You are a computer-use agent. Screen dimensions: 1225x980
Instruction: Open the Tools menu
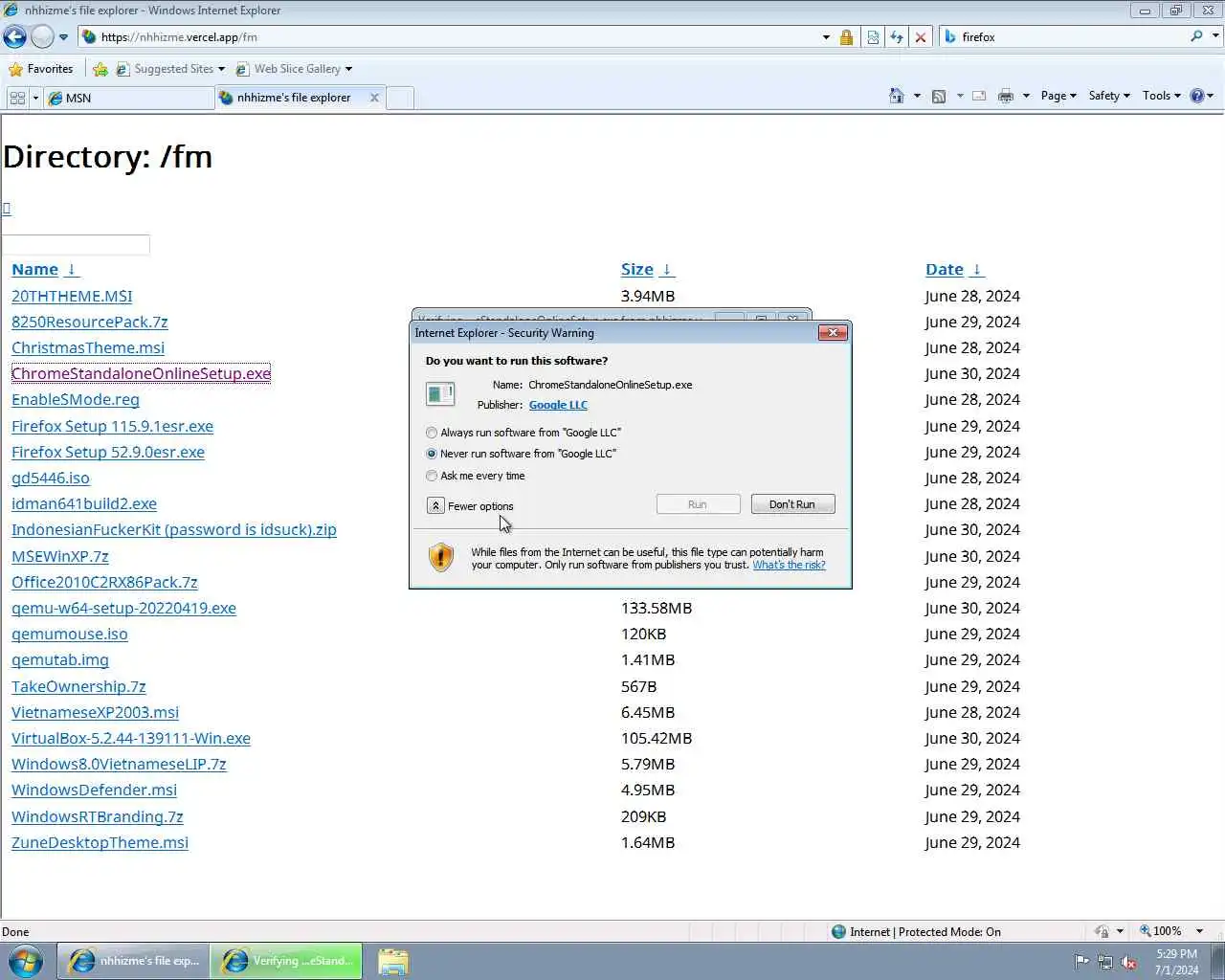[x=1162, y=96]
